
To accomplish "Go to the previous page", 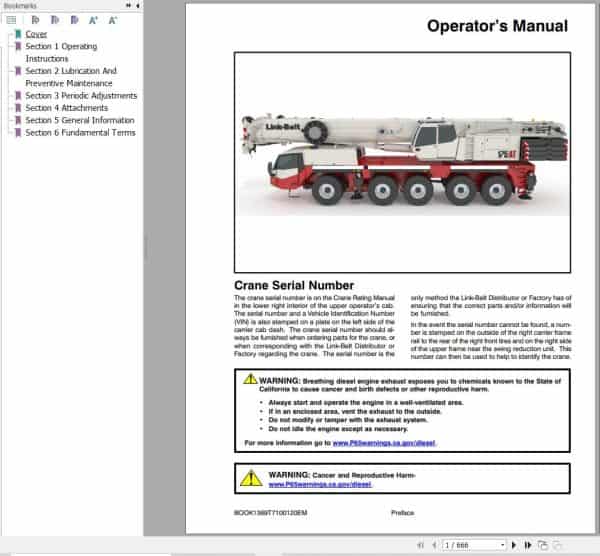I will (434, 545).
